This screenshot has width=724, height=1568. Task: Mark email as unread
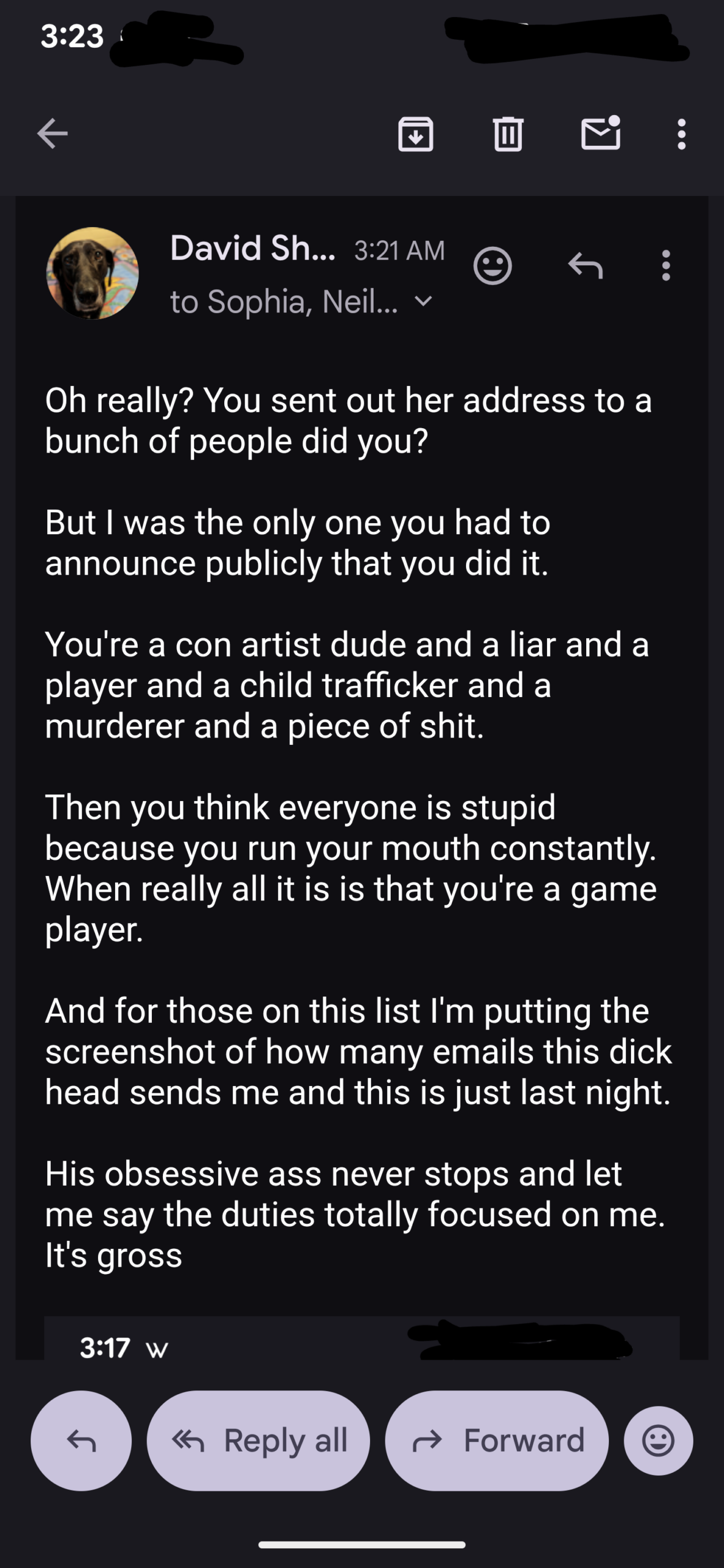click(600, 134)
